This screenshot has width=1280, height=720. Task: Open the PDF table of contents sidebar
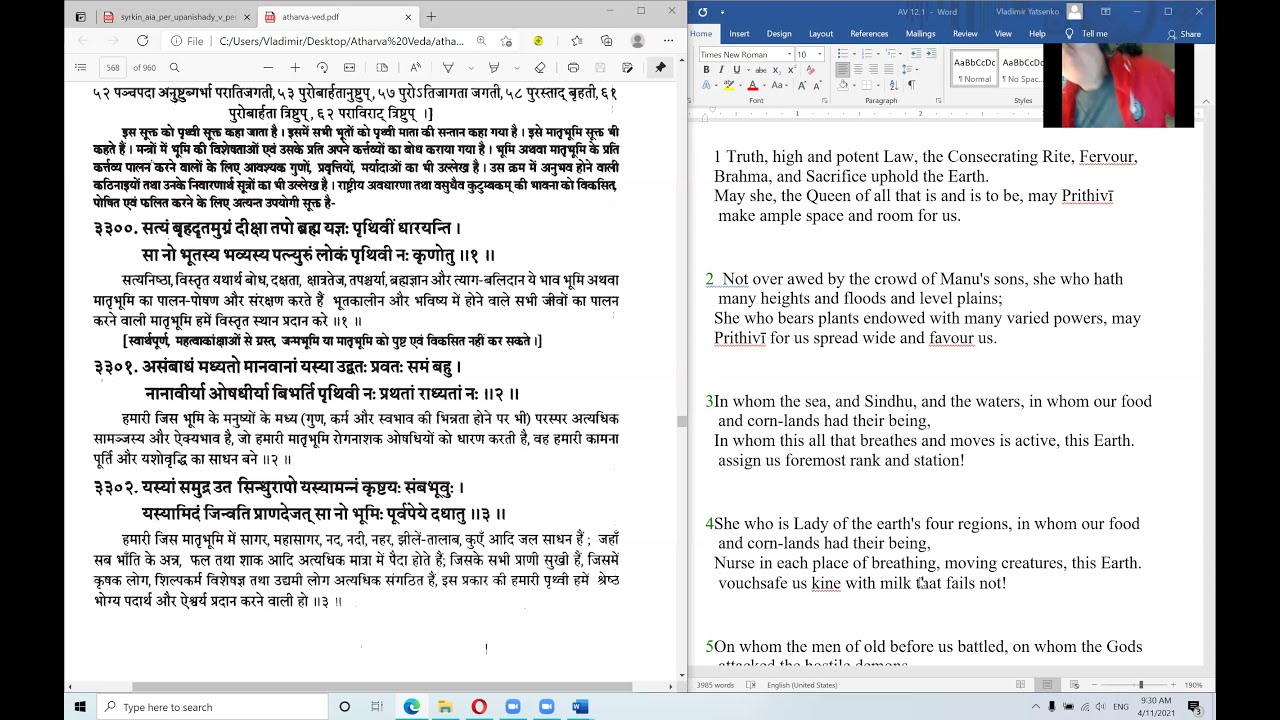tap(80, 67)
